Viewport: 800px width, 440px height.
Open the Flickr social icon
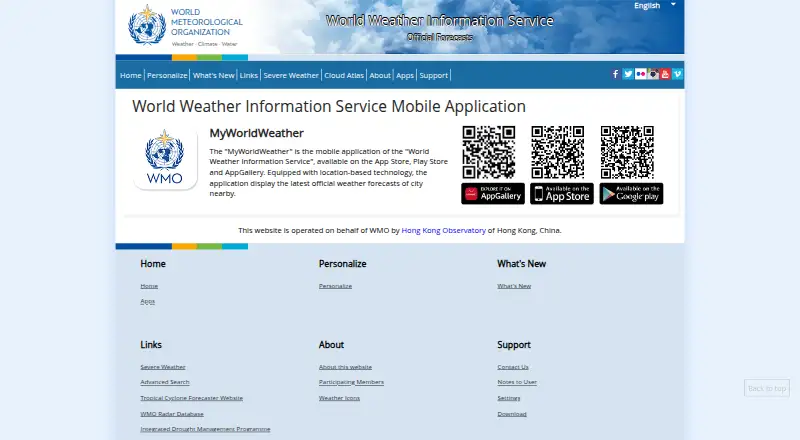tap(640, 74)
